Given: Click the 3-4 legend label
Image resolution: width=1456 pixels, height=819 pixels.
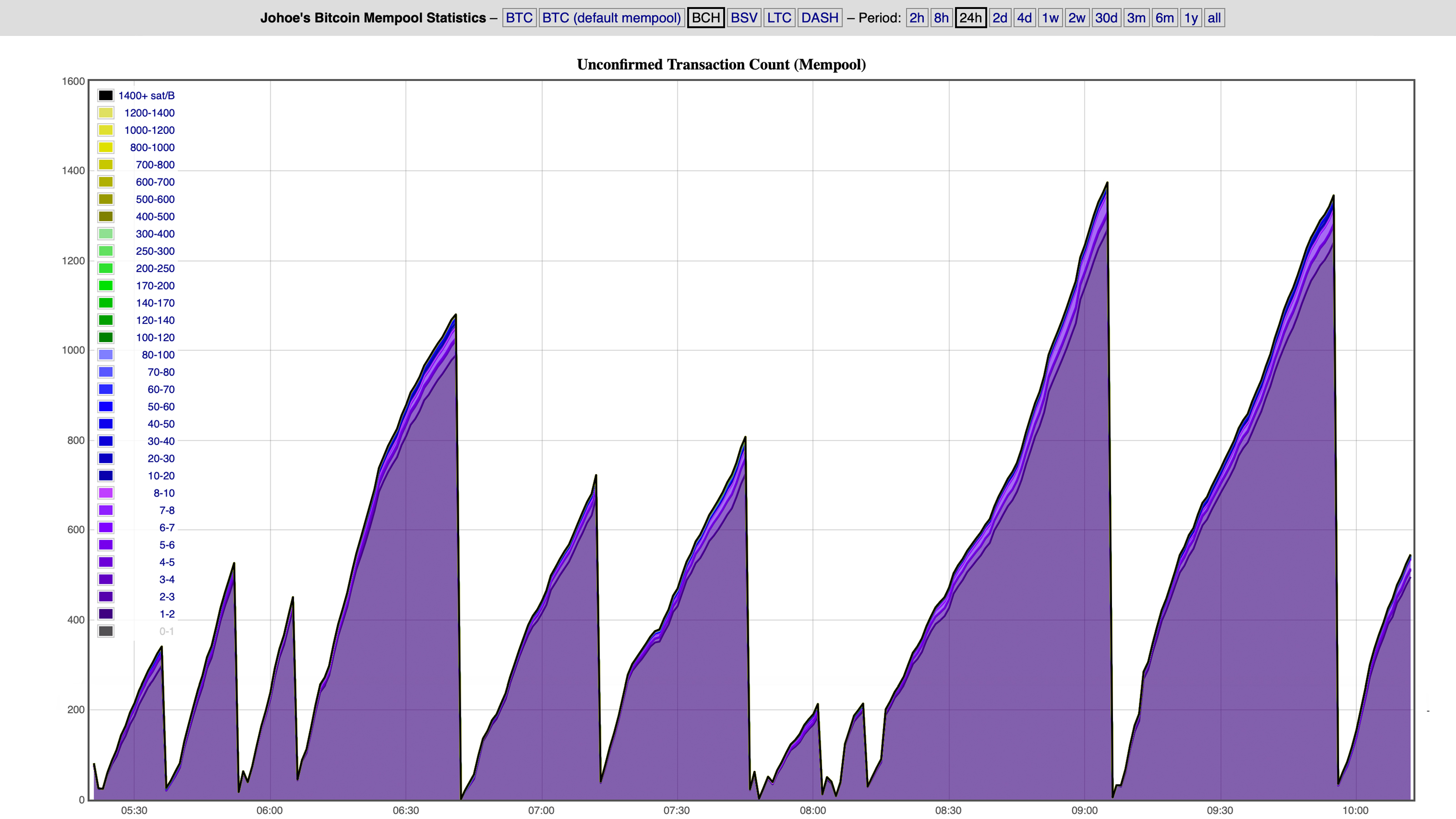Looking at the screenshot, I should click(x=167, y=579).
